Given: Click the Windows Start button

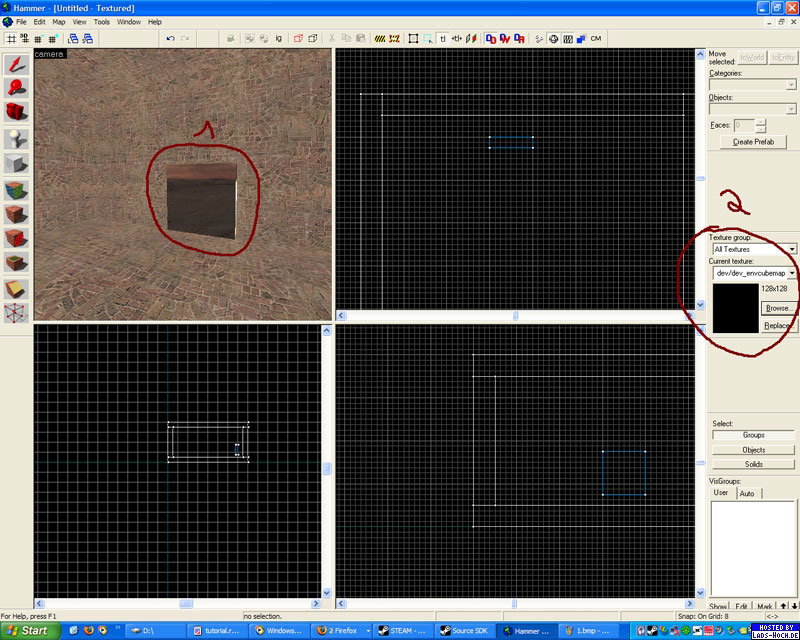Looking at the screenshot, I should [30, 630].
